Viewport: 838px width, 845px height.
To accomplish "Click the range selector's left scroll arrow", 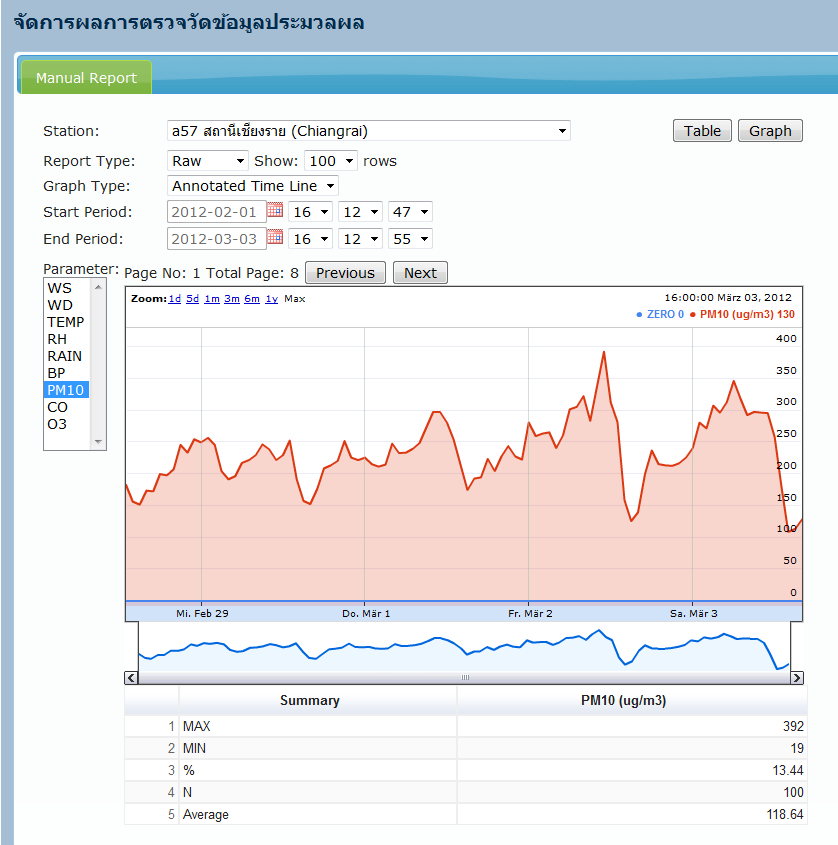I will click(x=131, y=678).
